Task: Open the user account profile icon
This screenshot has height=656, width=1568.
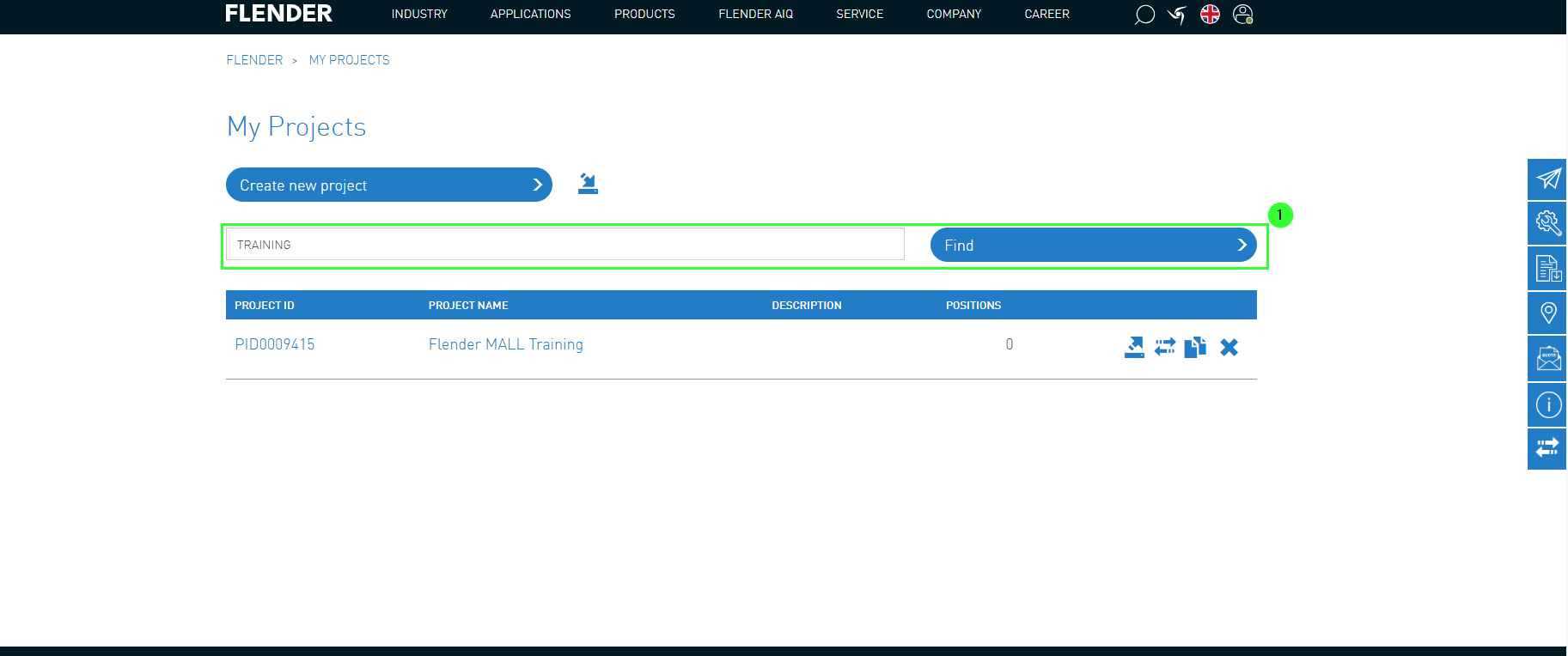Action: (x=1242, y=15)
